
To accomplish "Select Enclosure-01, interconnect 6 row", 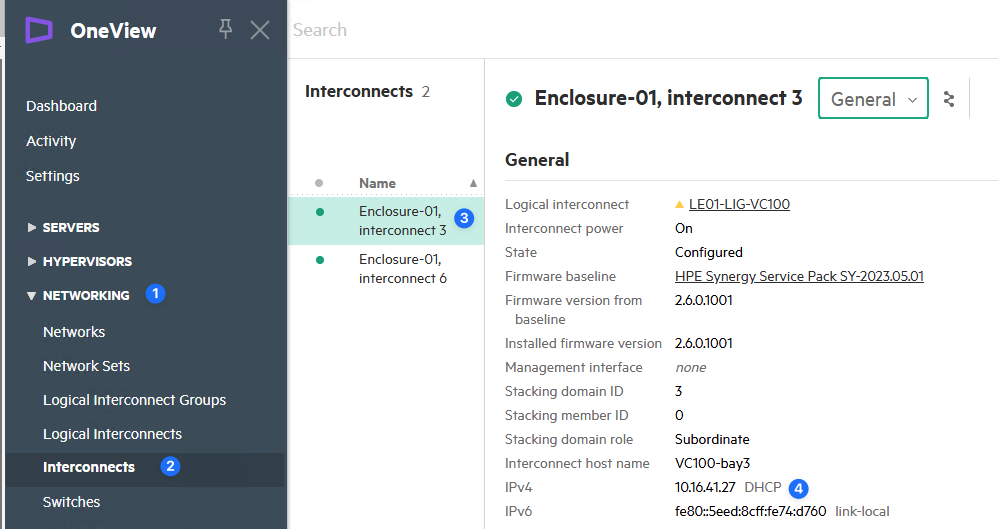I will [x=402, y=269].
